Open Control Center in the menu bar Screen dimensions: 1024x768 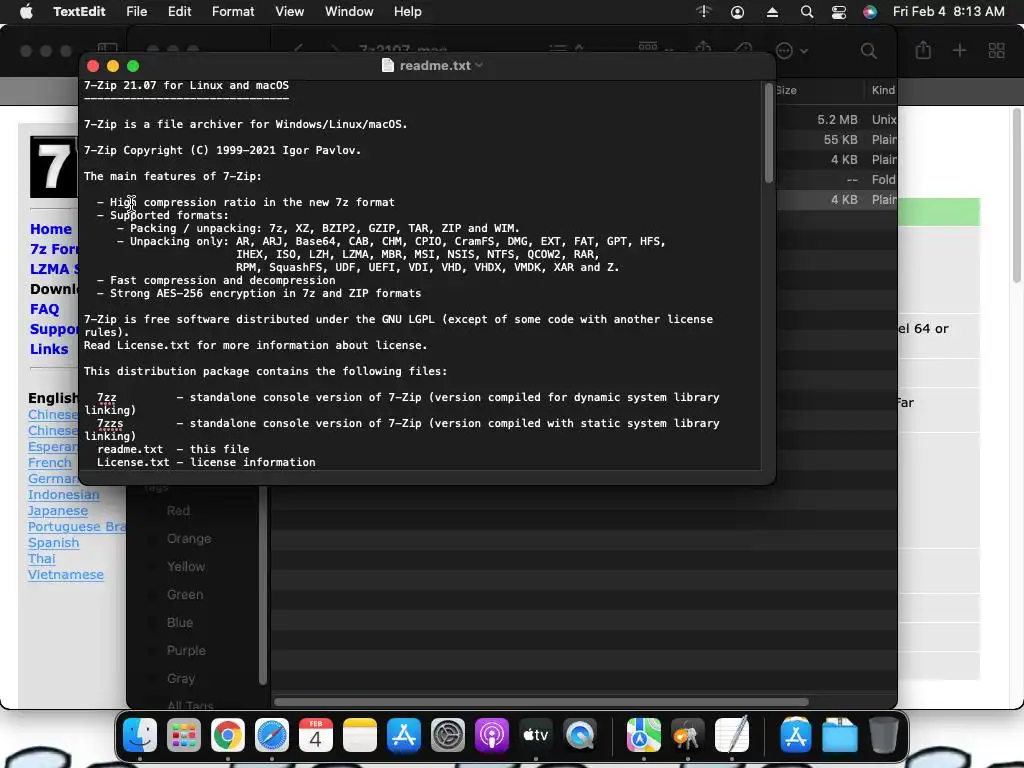tap(839, 12)
